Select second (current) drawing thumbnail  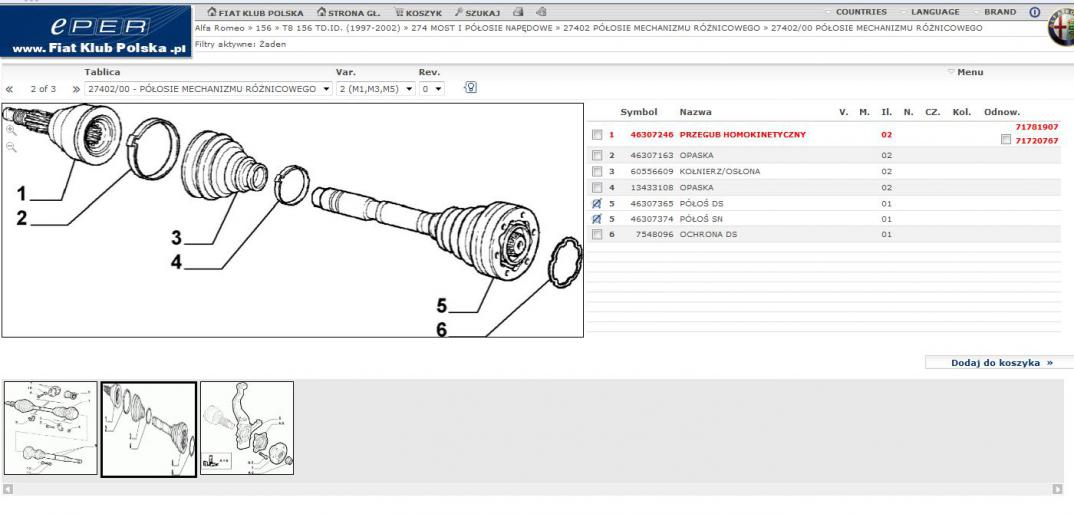[x=149, y=429]
